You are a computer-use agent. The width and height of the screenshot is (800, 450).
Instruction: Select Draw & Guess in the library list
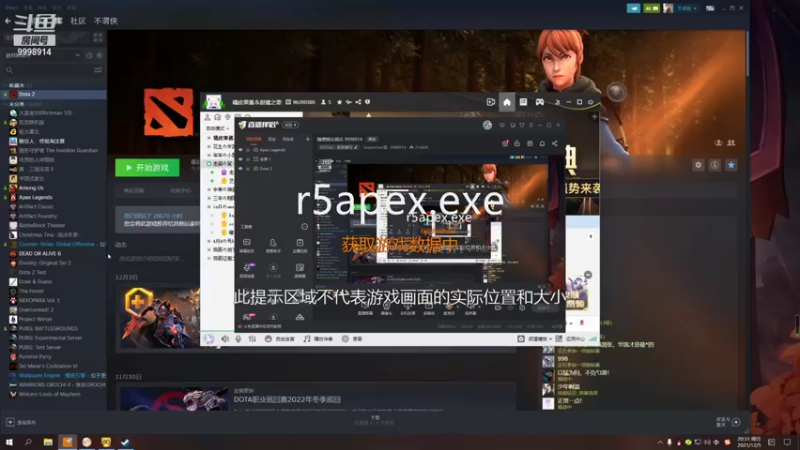click(54, 282)
